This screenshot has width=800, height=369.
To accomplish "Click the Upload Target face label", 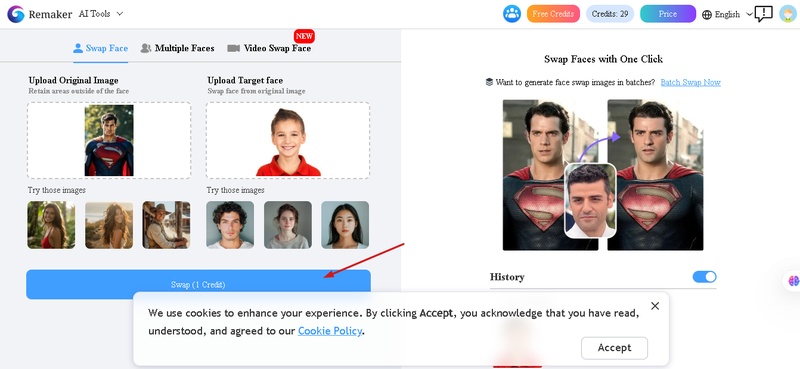I will coord(245,80).
